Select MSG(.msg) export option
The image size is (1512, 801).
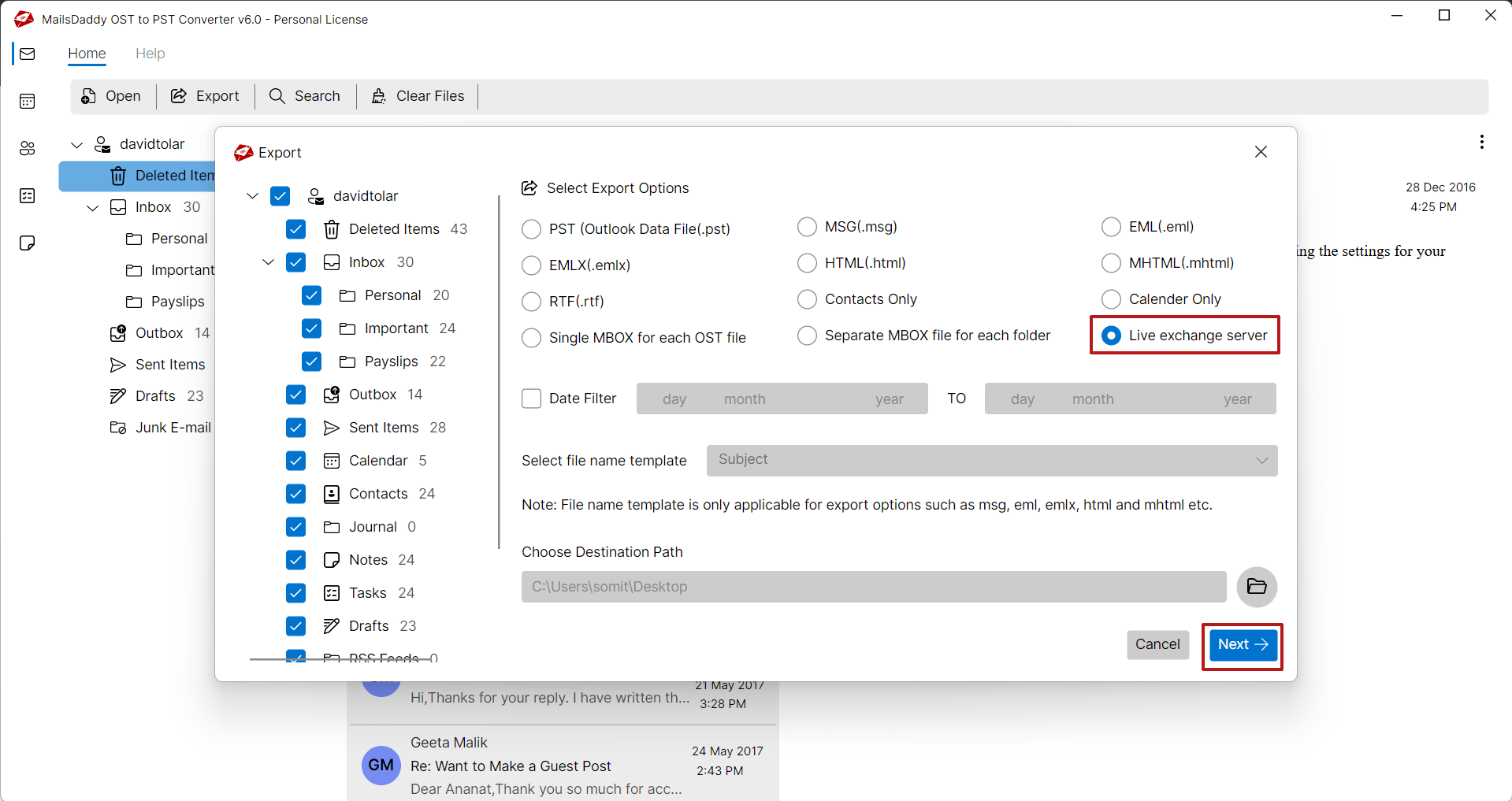pyautogui.click(x=807, y=227)
